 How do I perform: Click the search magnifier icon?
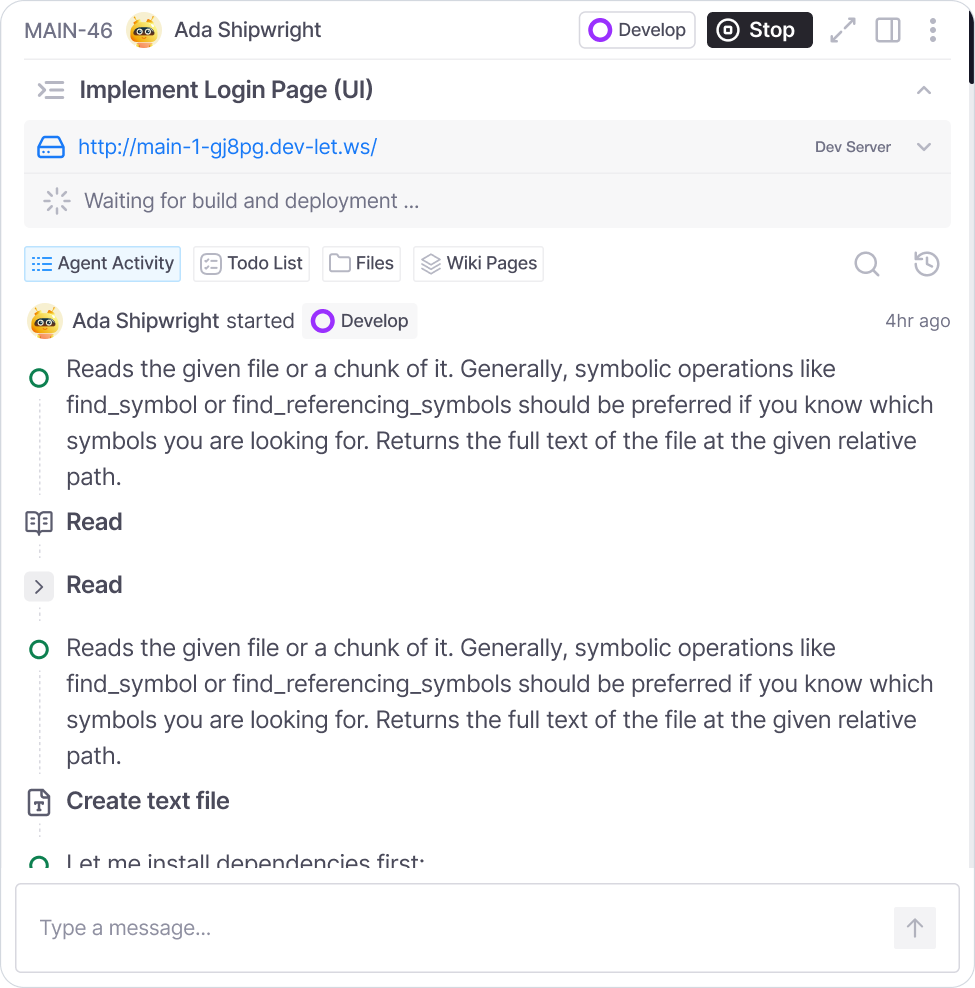click(x=867, y=264)
